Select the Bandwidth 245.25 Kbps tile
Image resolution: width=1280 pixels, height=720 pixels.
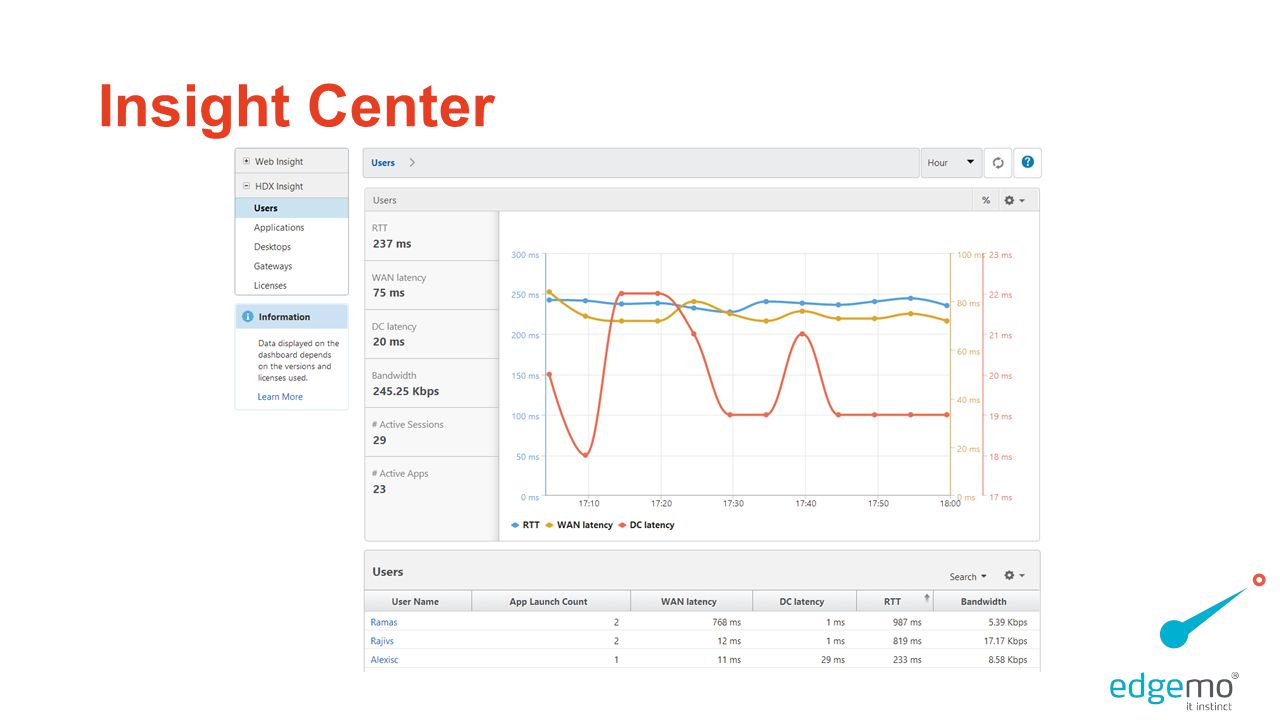click(x=431, y=383)
